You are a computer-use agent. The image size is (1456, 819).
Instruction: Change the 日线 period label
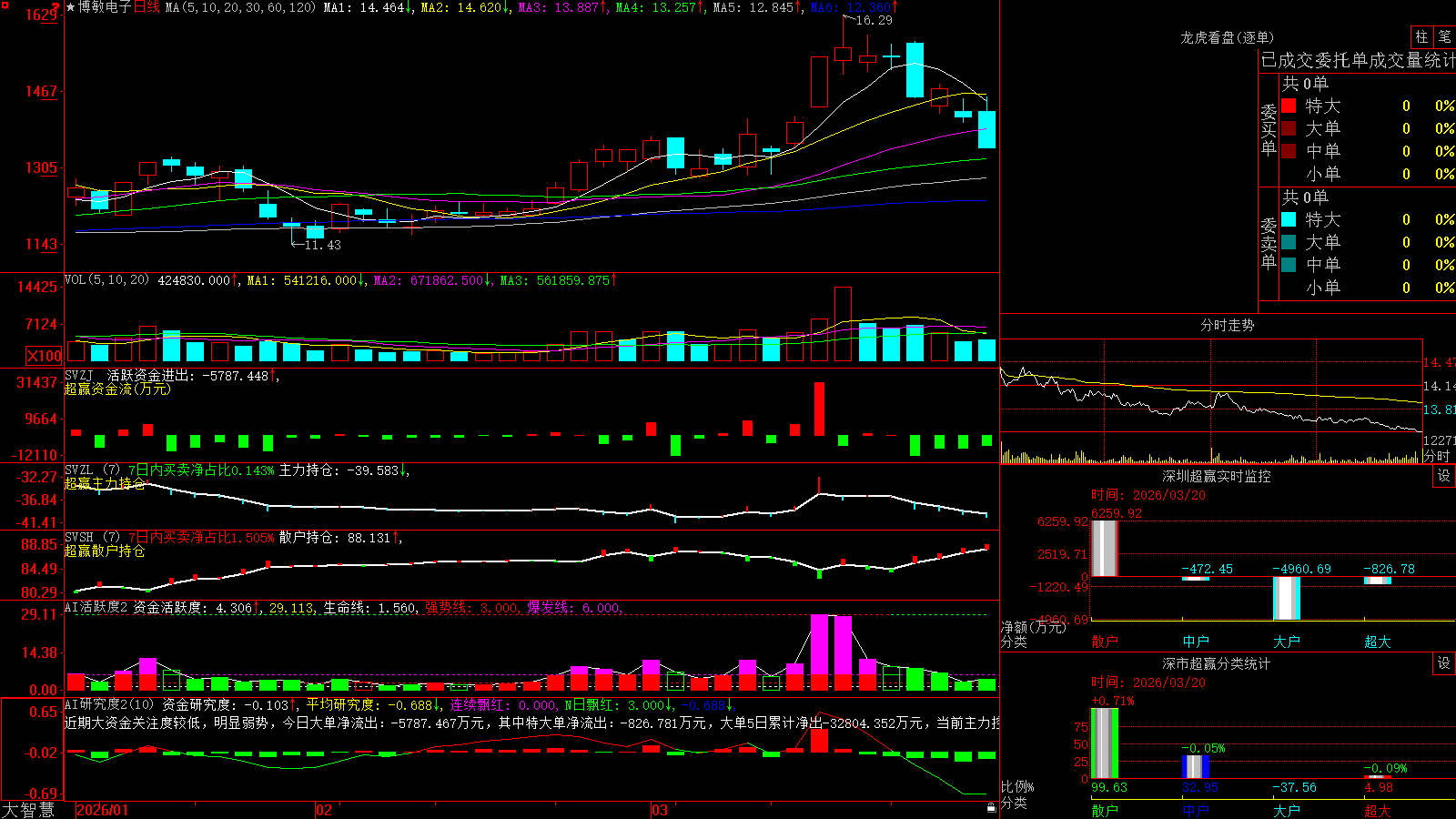tap(147, 7)
